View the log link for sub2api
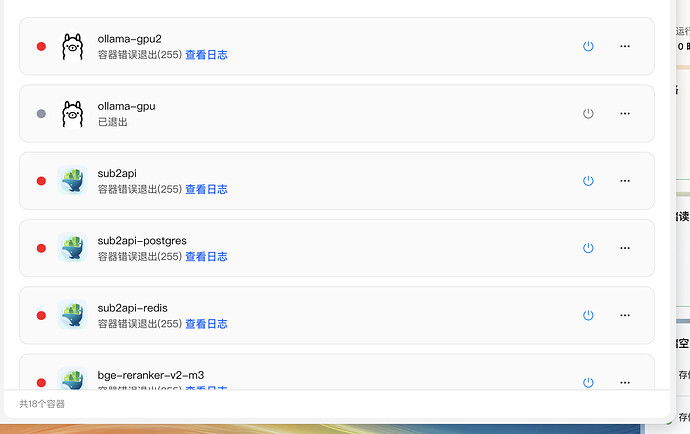 tap(206, 189)
